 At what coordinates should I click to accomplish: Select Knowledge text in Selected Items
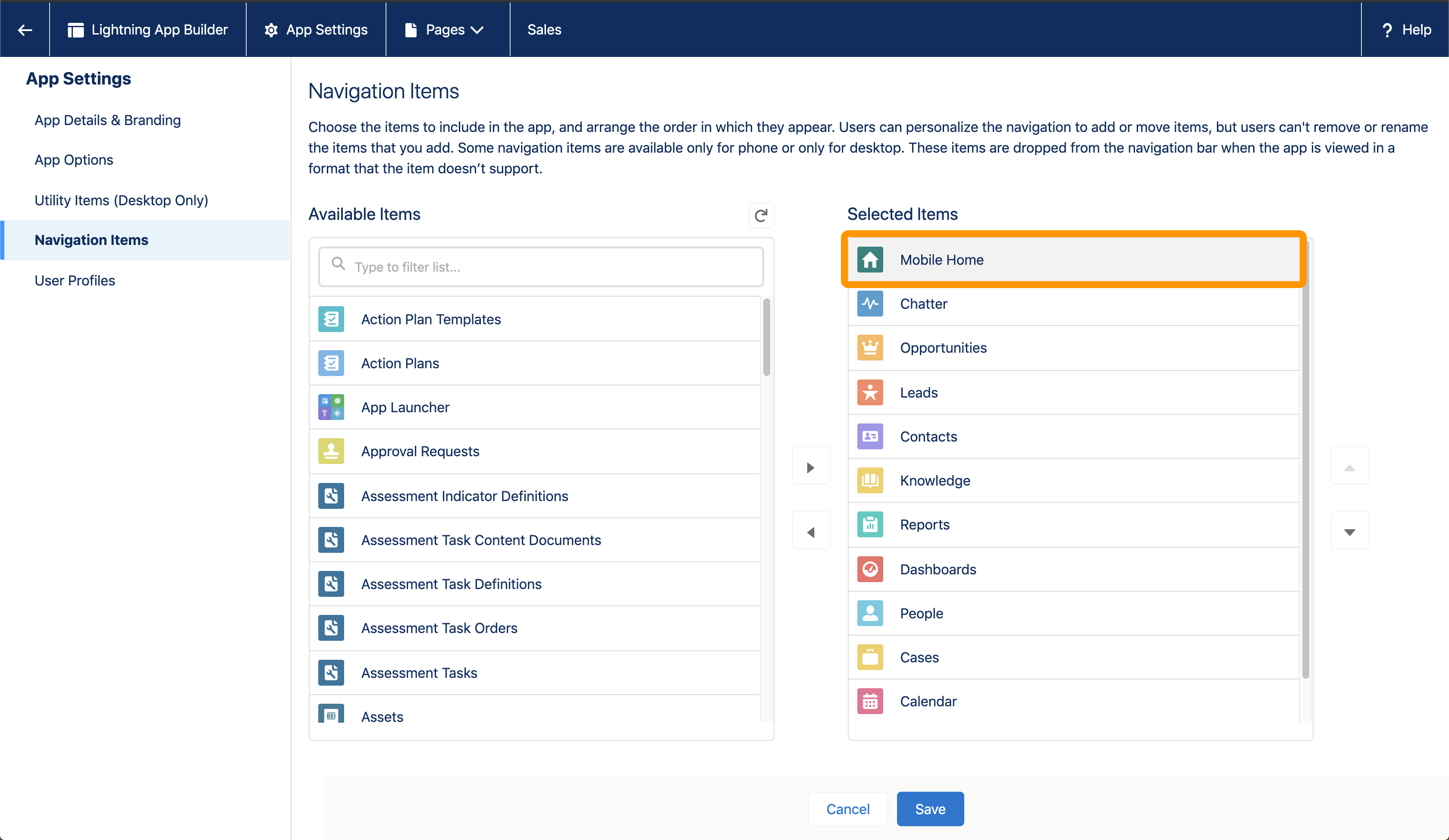pos(935,481)
